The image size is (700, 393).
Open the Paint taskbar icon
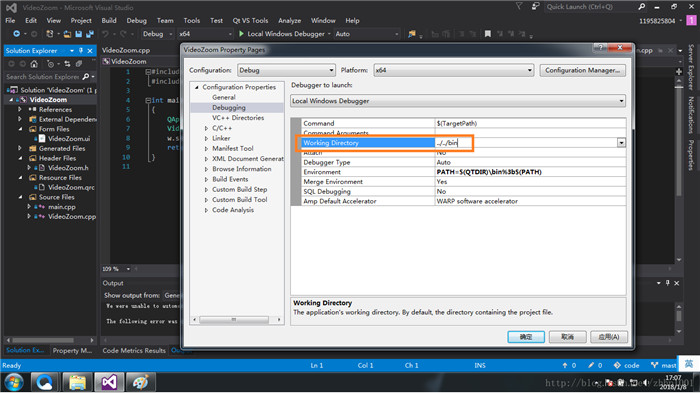141,383
